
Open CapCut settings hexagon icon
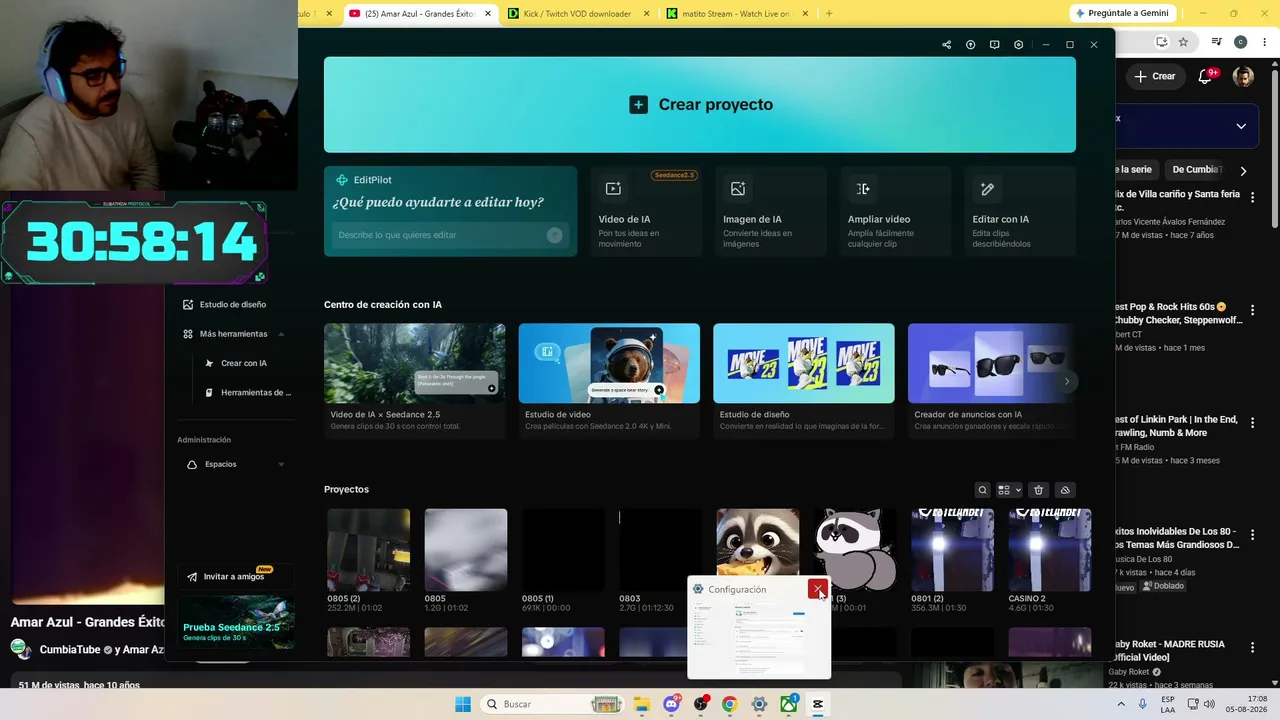(x=1018, y=45)
